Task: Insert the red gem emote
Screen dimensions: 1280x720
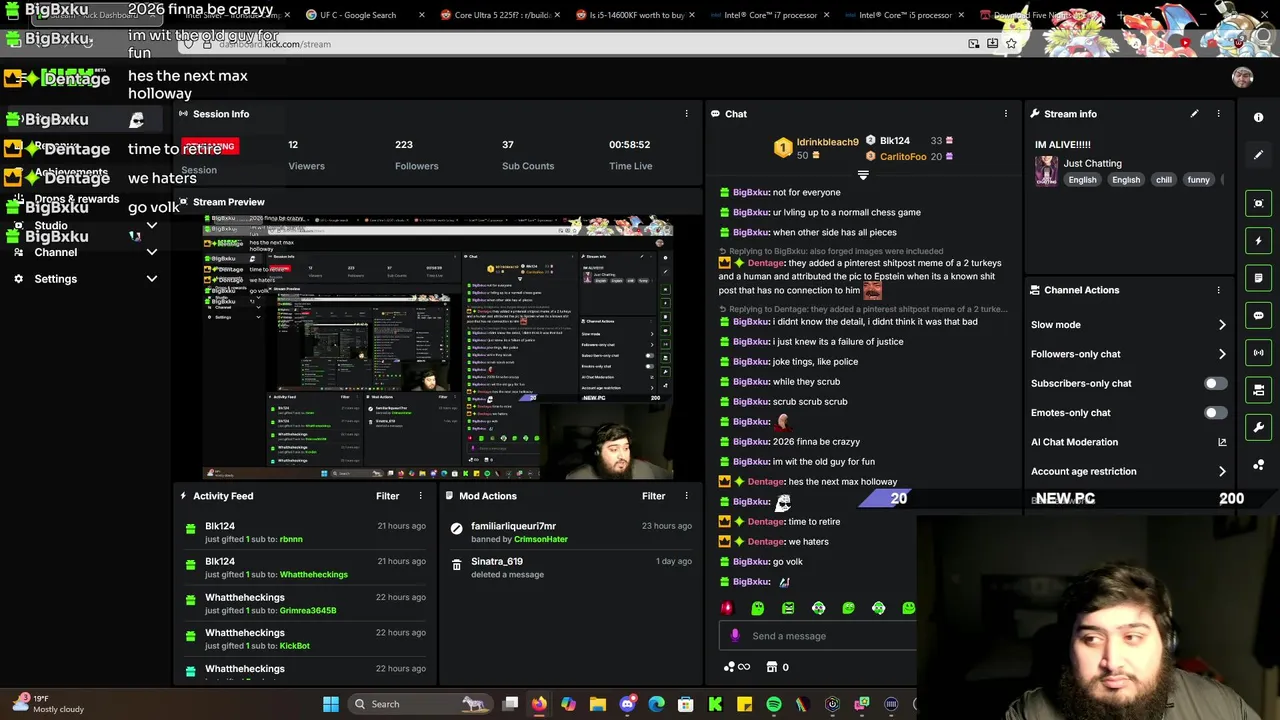Action: (x=727, y=608)
